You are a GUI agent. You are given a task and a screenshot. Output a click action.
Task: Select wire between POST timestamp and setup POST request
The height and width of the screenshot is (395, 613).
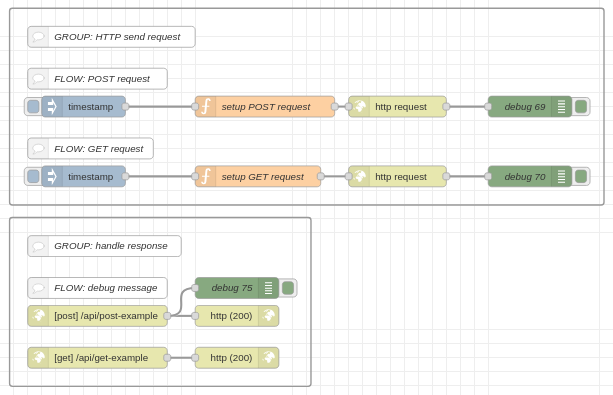160,107
